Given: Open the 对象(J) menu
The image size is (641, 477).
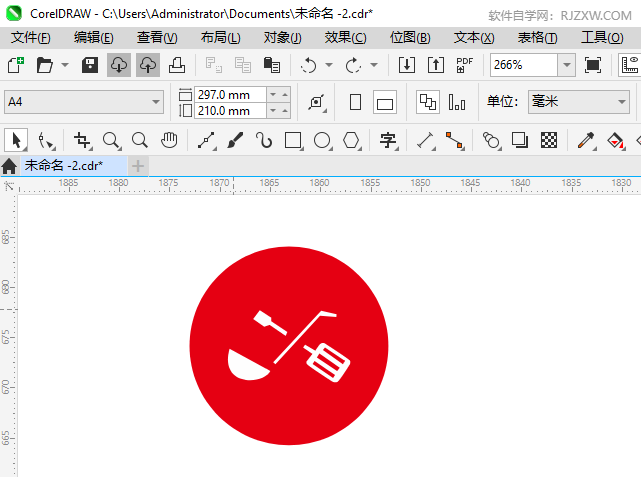Looking at the screenshot, I should [282, 38].
